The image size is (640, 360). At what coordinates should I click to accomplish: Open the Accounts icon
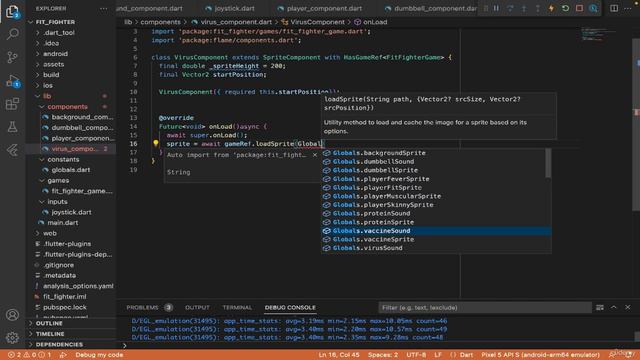pyautogui.click(x=12, y=315)
